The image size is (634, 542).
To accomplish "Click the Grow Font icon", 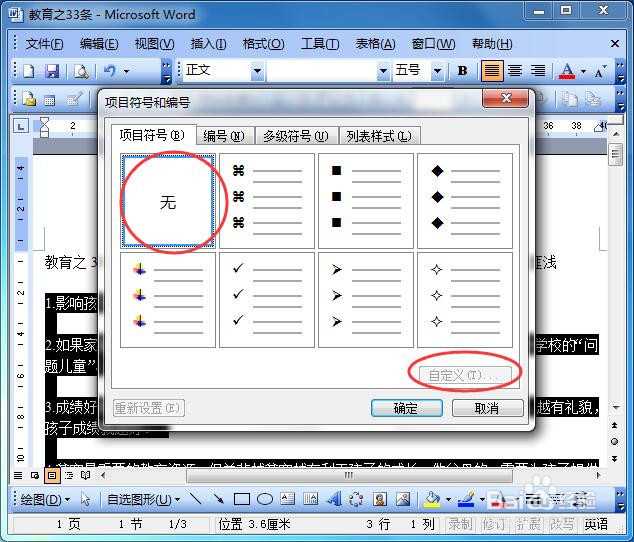I will coord(600,71).
